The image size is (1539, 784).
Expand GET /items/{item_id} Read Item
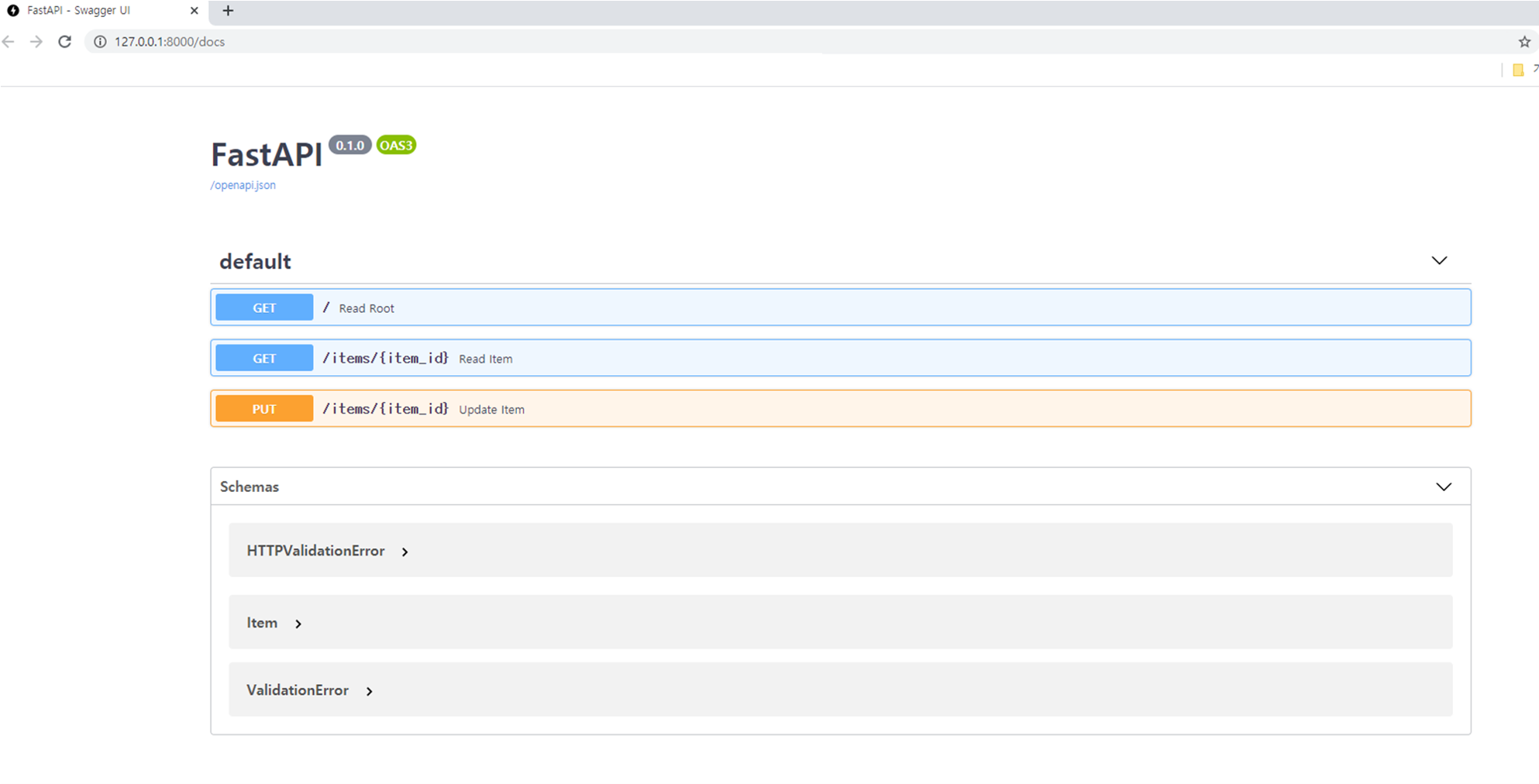841,358
